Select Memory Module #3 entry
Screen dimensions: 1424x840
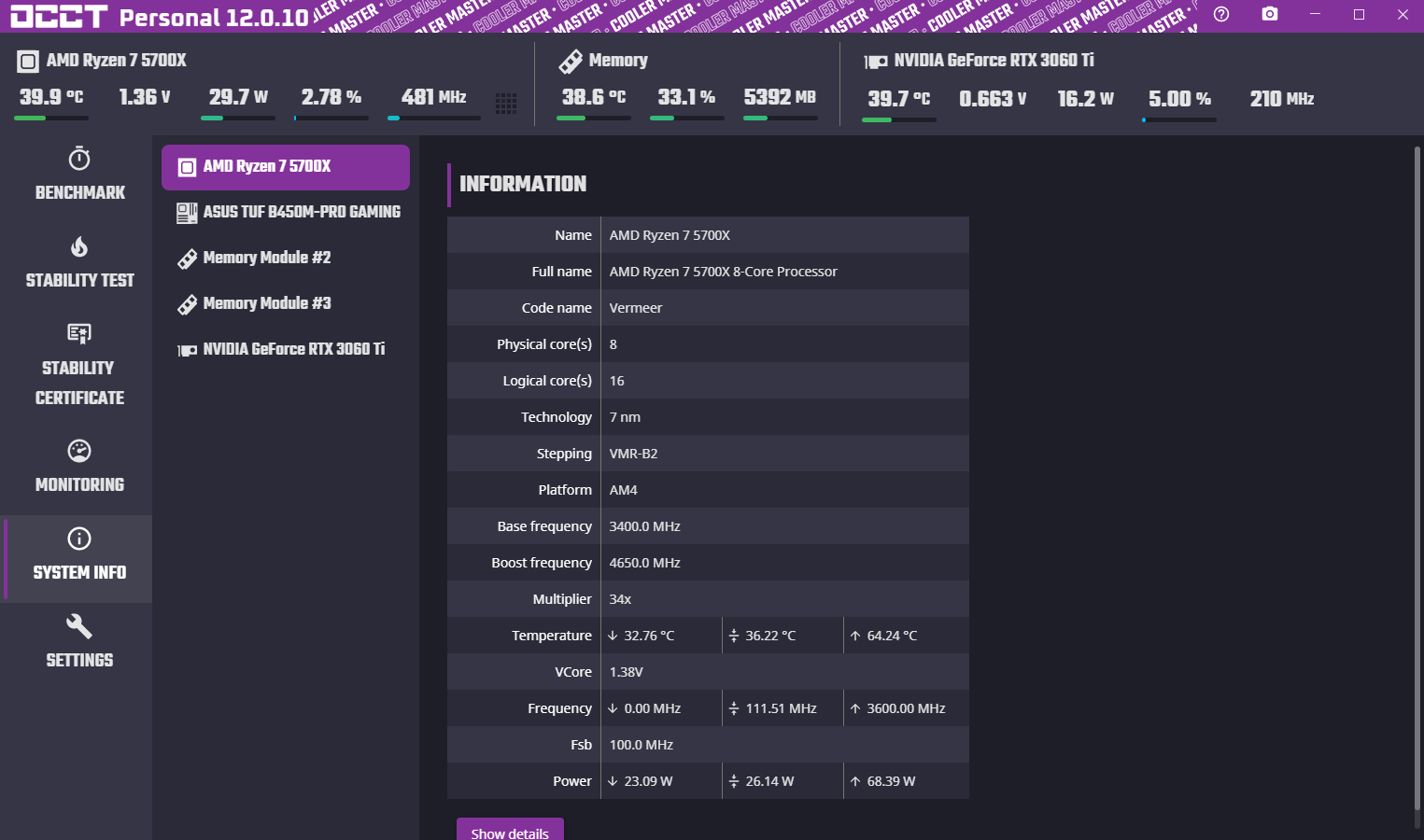tap(266, 304)
